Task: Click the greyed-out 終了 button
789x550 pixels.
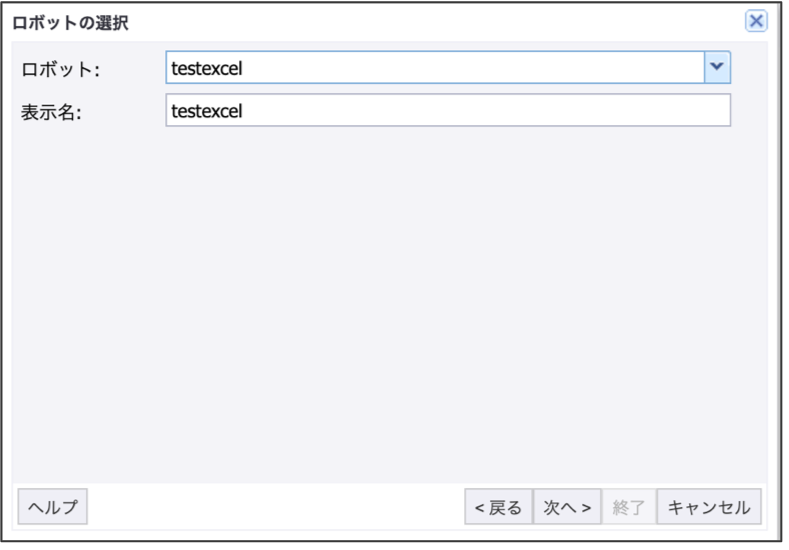Action: pos(629,507)
